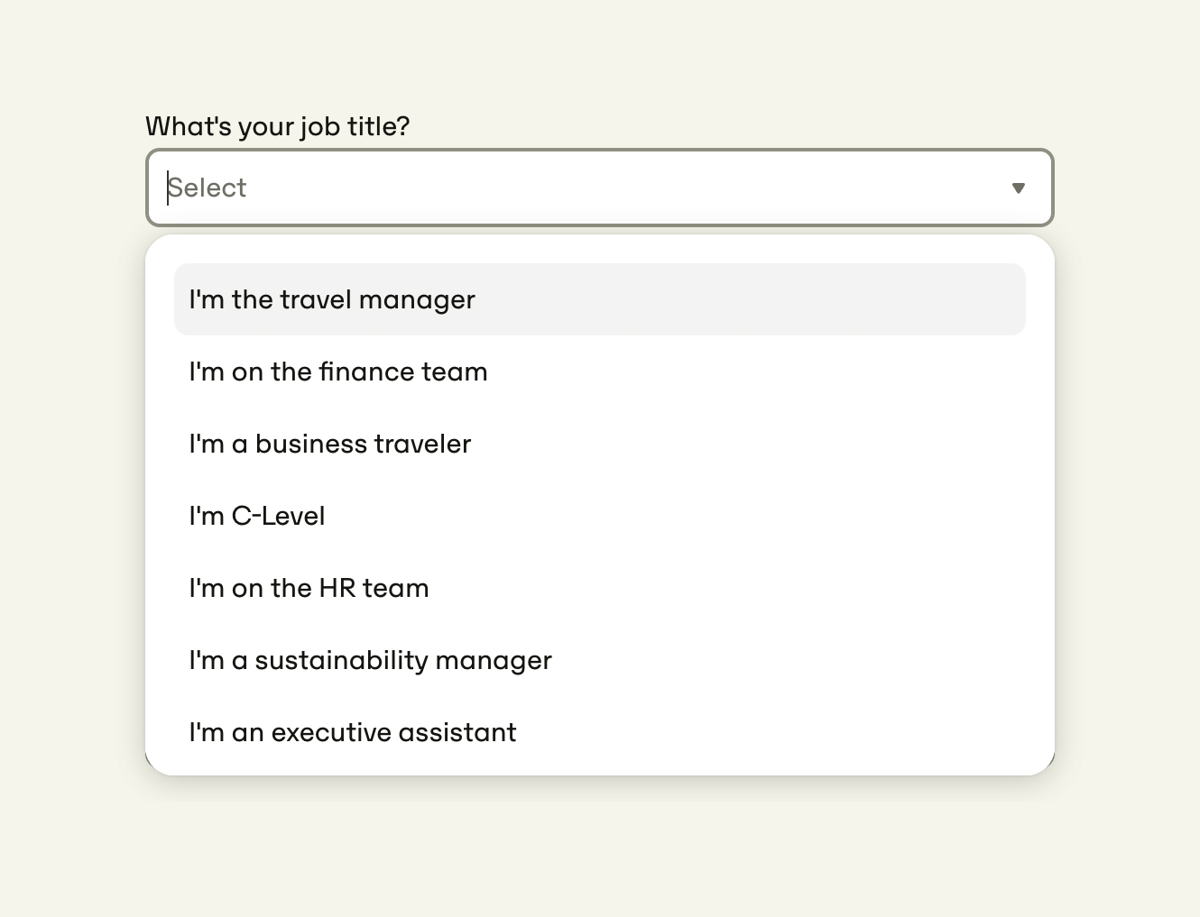The height and width of the screenshot is (917, 1200).
Task: Pick "I'm an executive assistant" option
Action: [351, 731]
